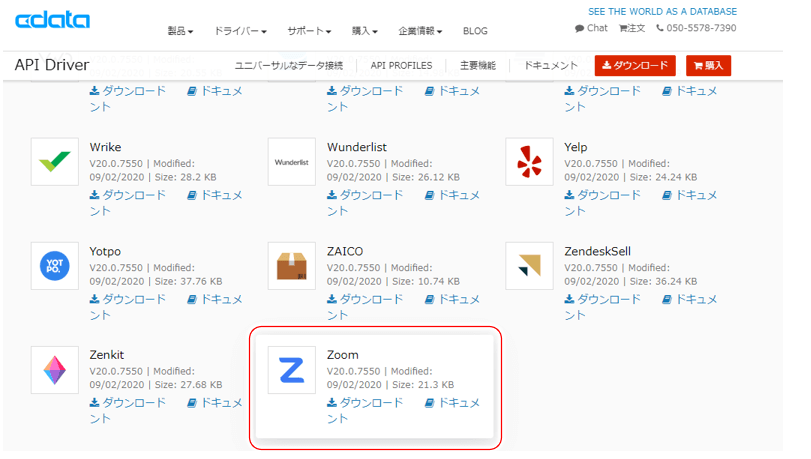Screen dimensions: 811x459
Task: Open the Zenkit documentation link
Action: click(x=215, y=403)
